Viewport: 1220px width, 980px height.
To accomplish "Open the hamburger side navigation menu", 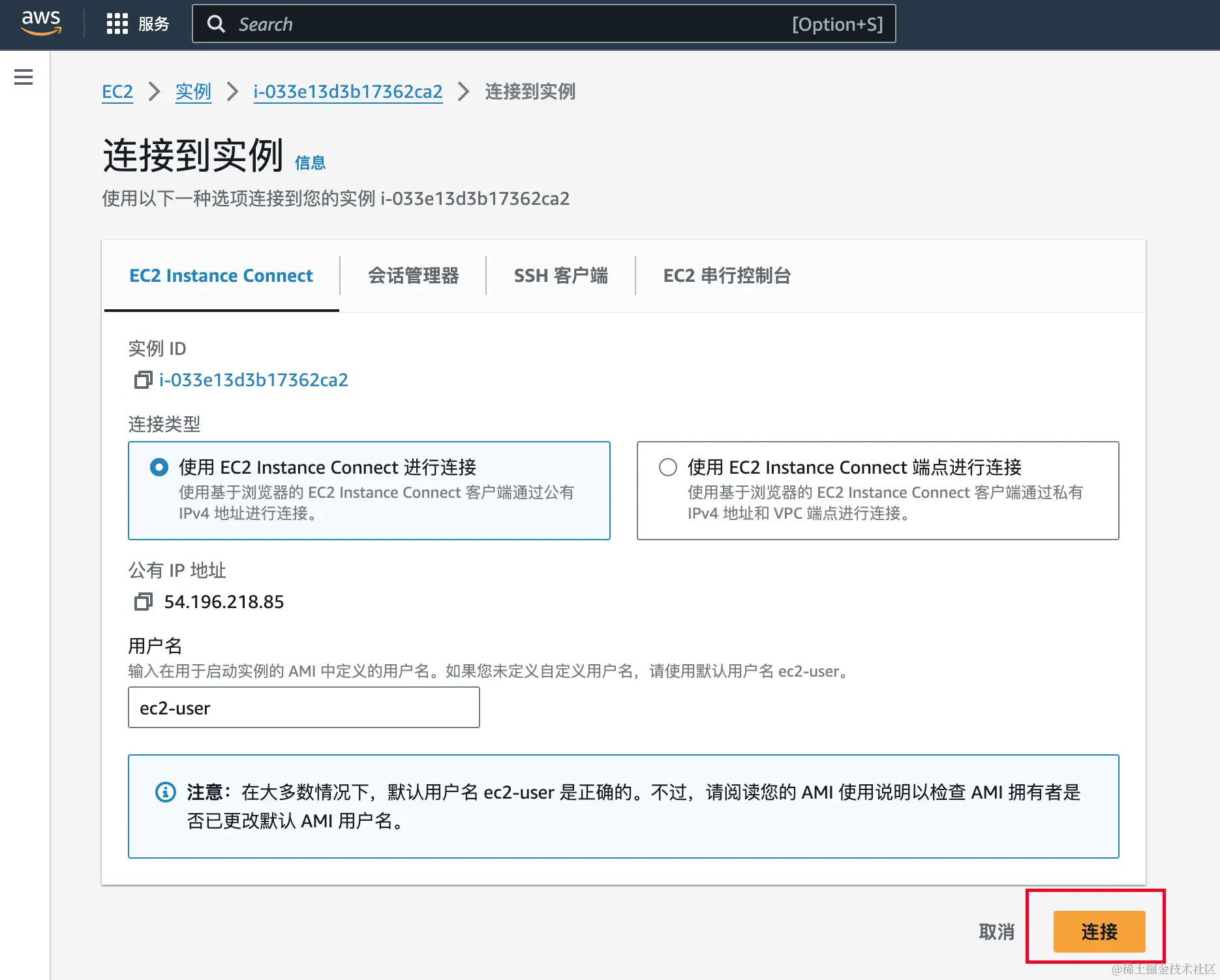I will pos(23,77).
